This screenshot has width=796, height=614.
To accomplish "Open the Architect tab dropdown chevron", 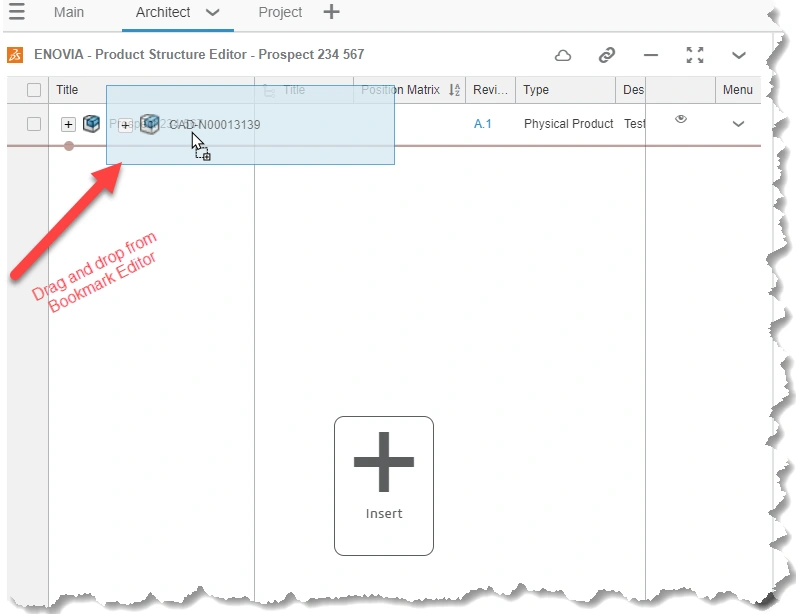I will tap(213, 12).
